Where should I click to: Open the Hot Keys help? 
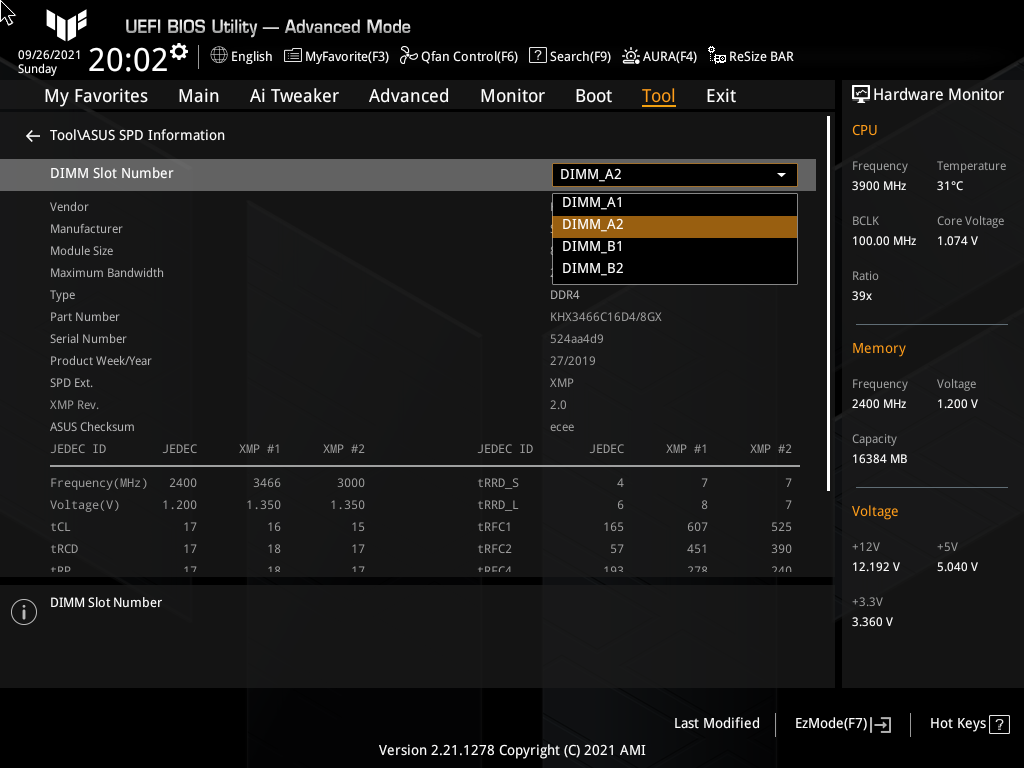(x=967, y=723)
